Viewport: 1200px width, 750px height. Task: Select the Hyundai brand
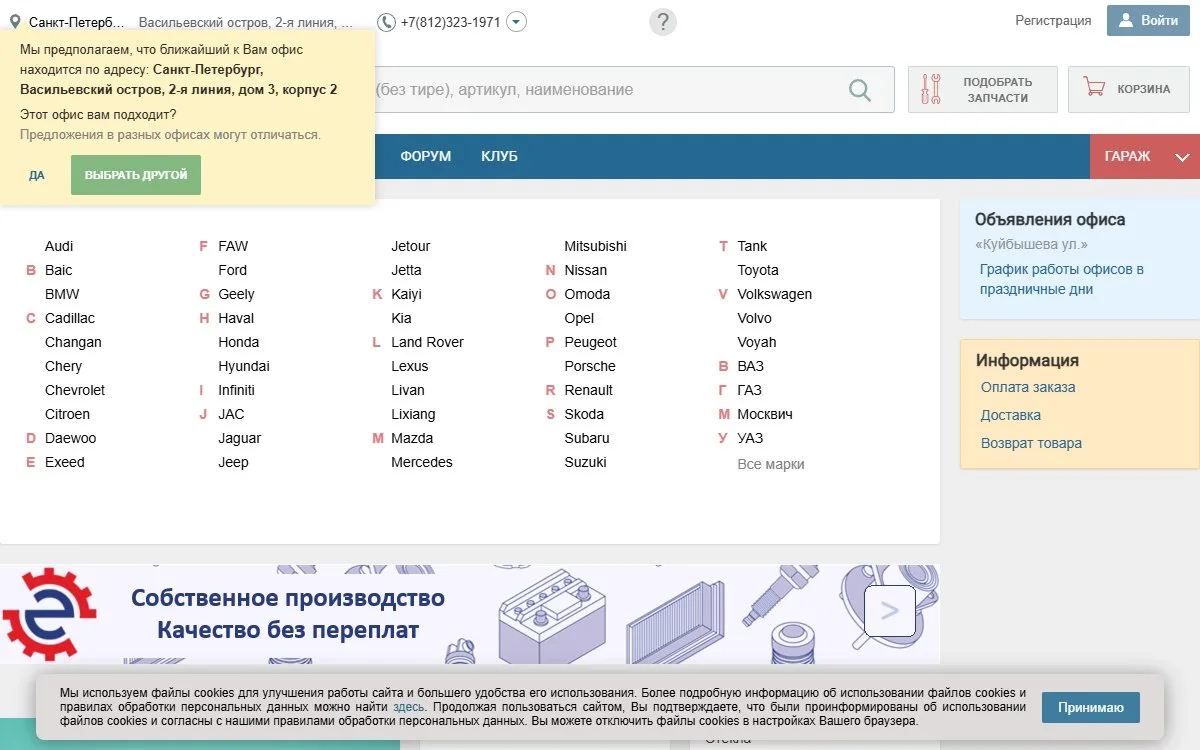(244, 366)
